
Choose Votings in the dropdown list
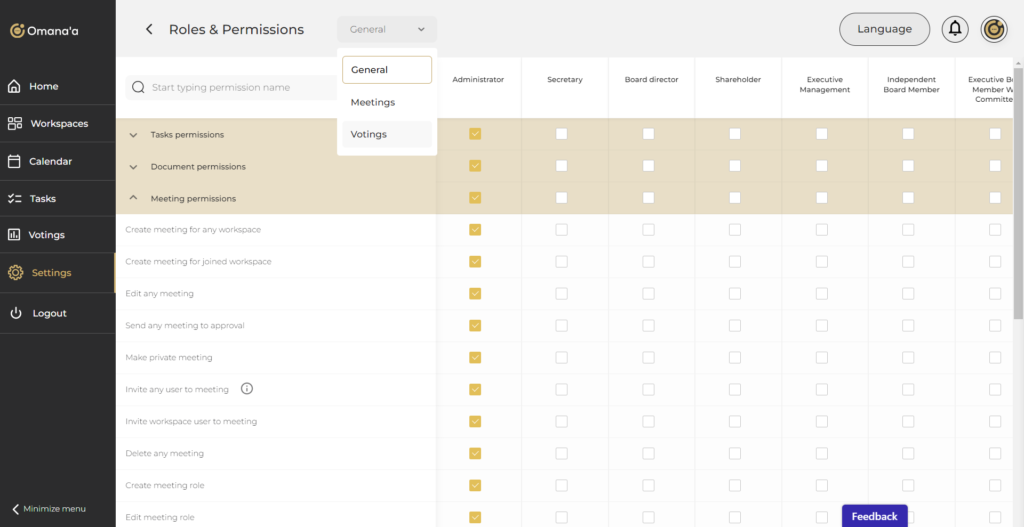coord(369,134)
